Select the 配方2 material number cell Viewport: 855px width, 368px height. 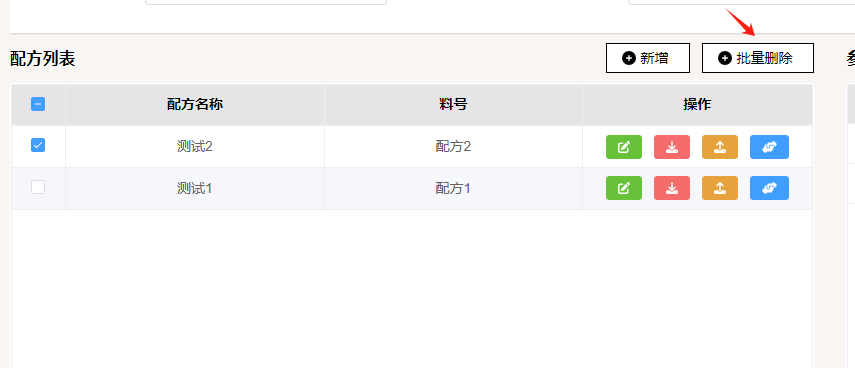click(453, 147)
